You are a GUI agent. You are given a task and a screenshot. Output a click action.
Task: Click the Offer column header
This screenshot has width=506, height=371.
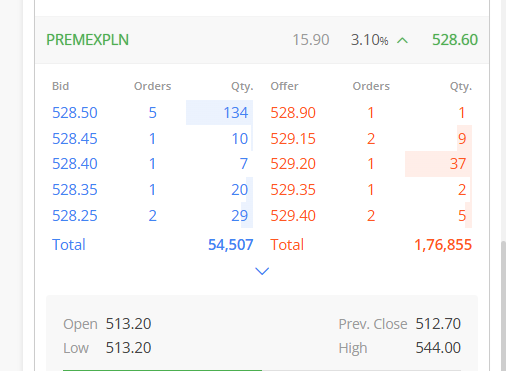[284, 86]
